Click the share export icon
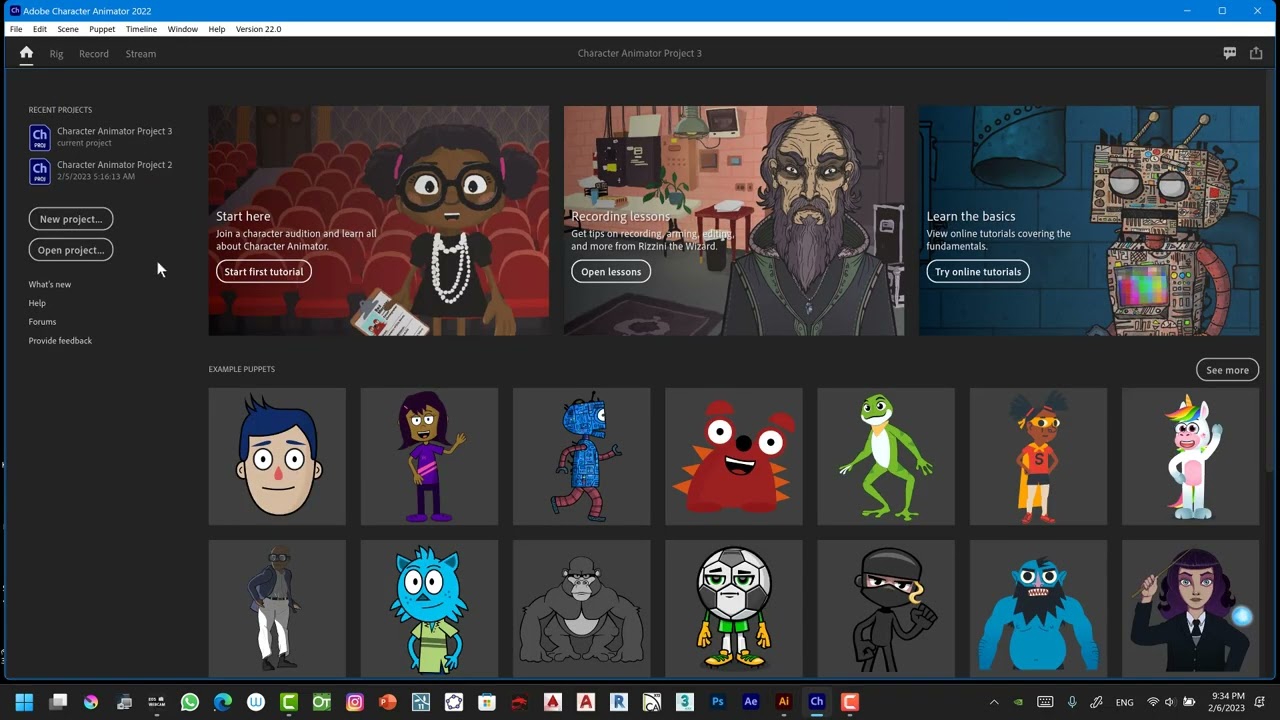1280x720 pixels. (1256, 53)
